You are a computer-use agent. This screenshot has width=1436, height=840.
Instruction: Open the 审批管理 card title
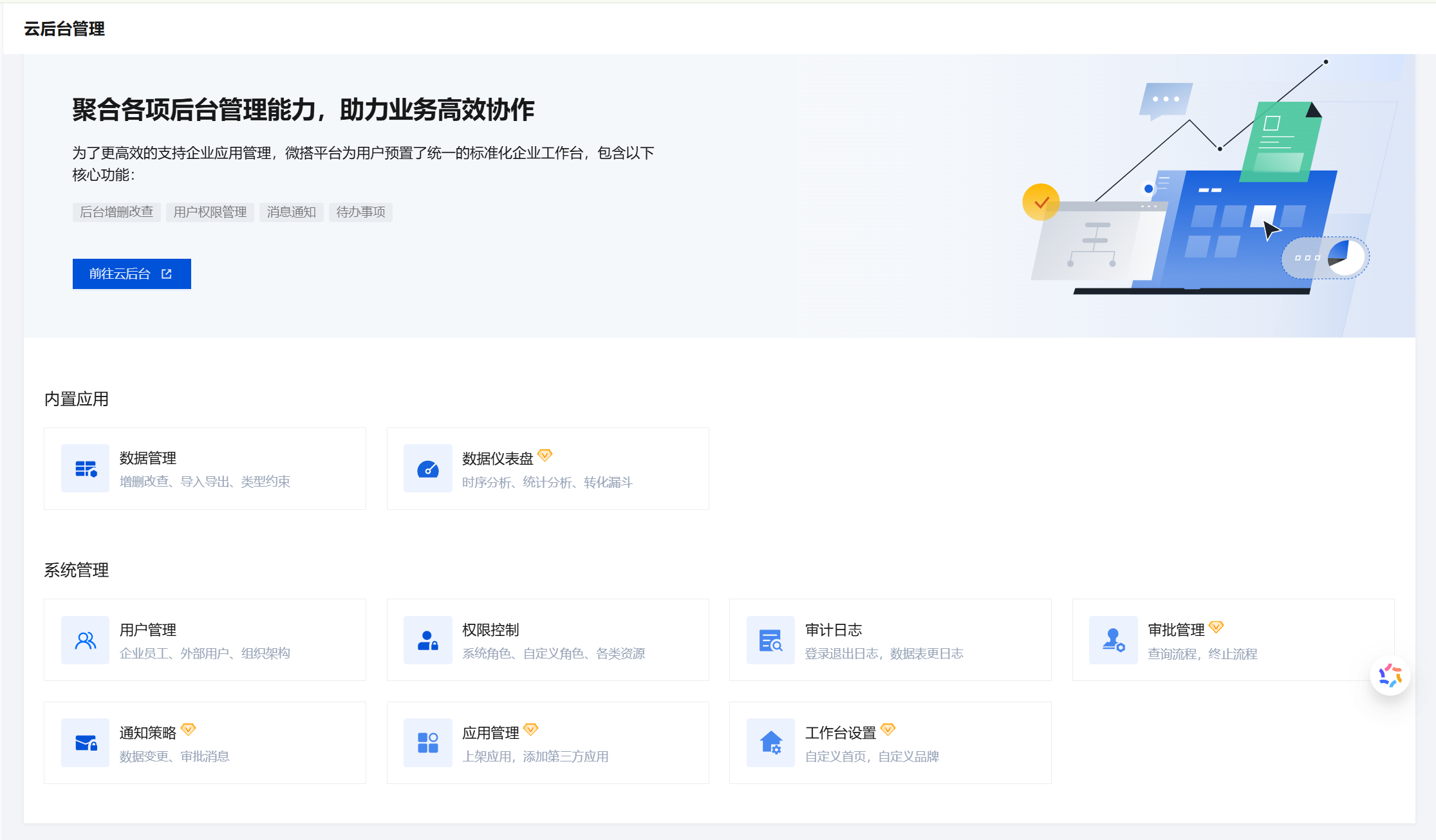tap(1177, 630)
